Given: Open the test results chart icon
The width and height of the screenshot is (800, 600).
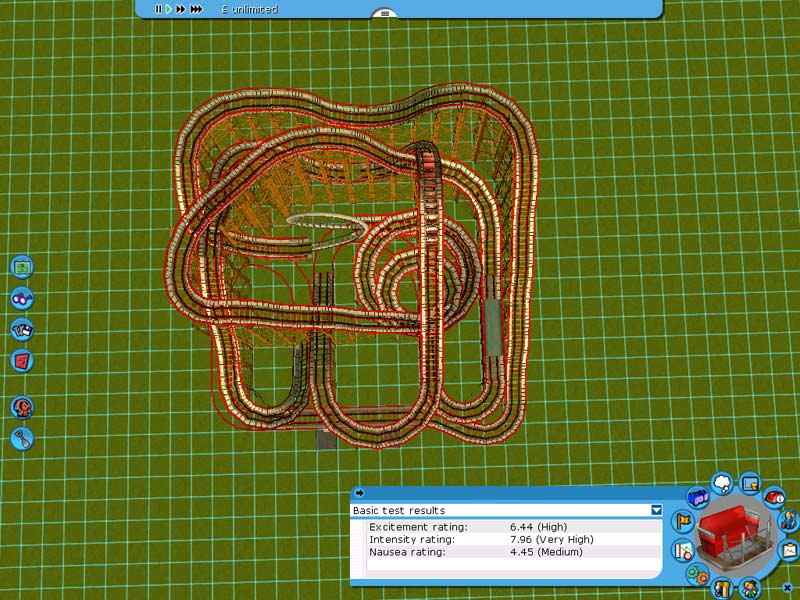Looking at the screenshot, I should (683, 551).
